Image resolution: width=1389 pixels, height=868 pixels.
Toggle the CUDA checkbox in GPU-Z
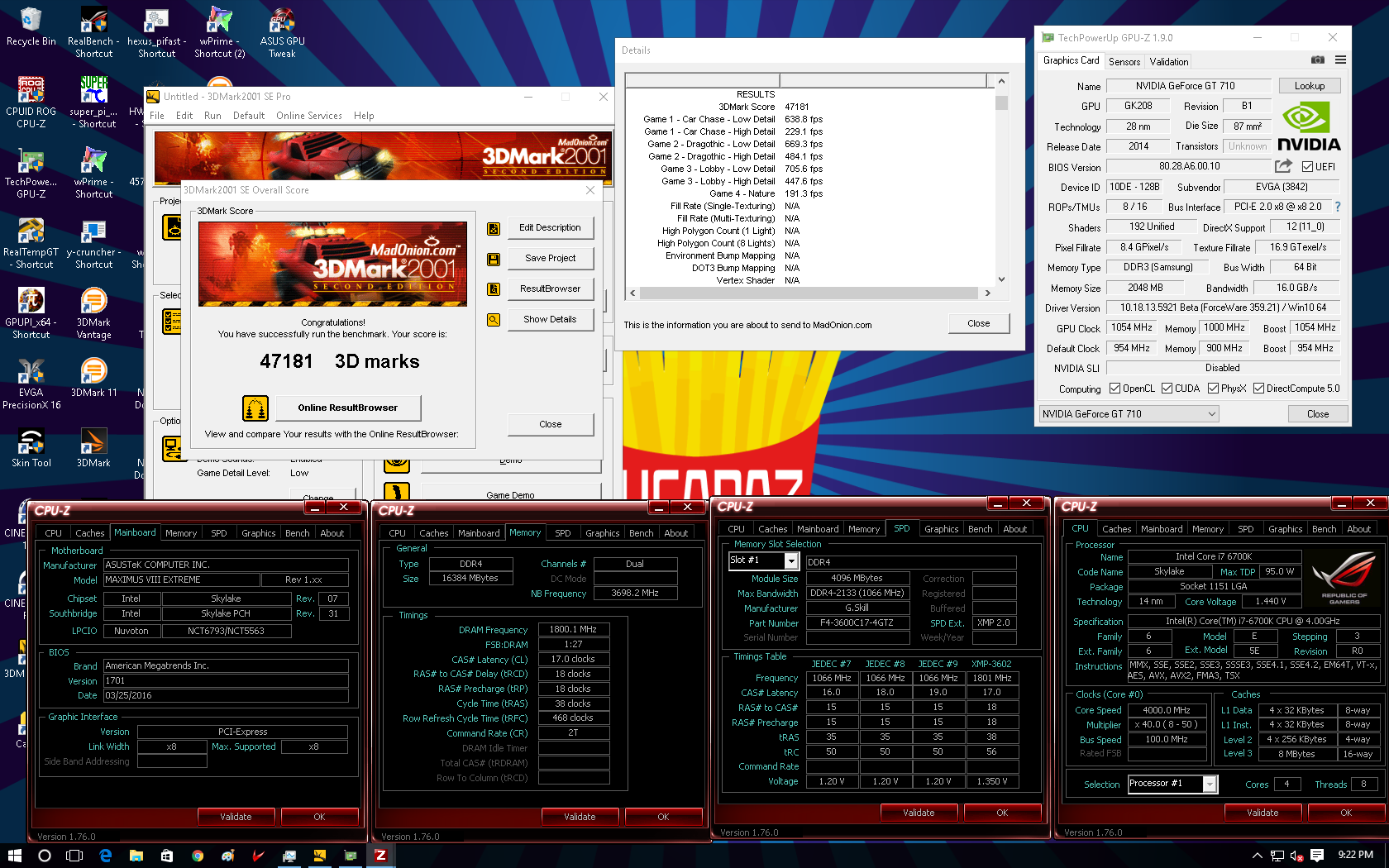point(1167,389)
